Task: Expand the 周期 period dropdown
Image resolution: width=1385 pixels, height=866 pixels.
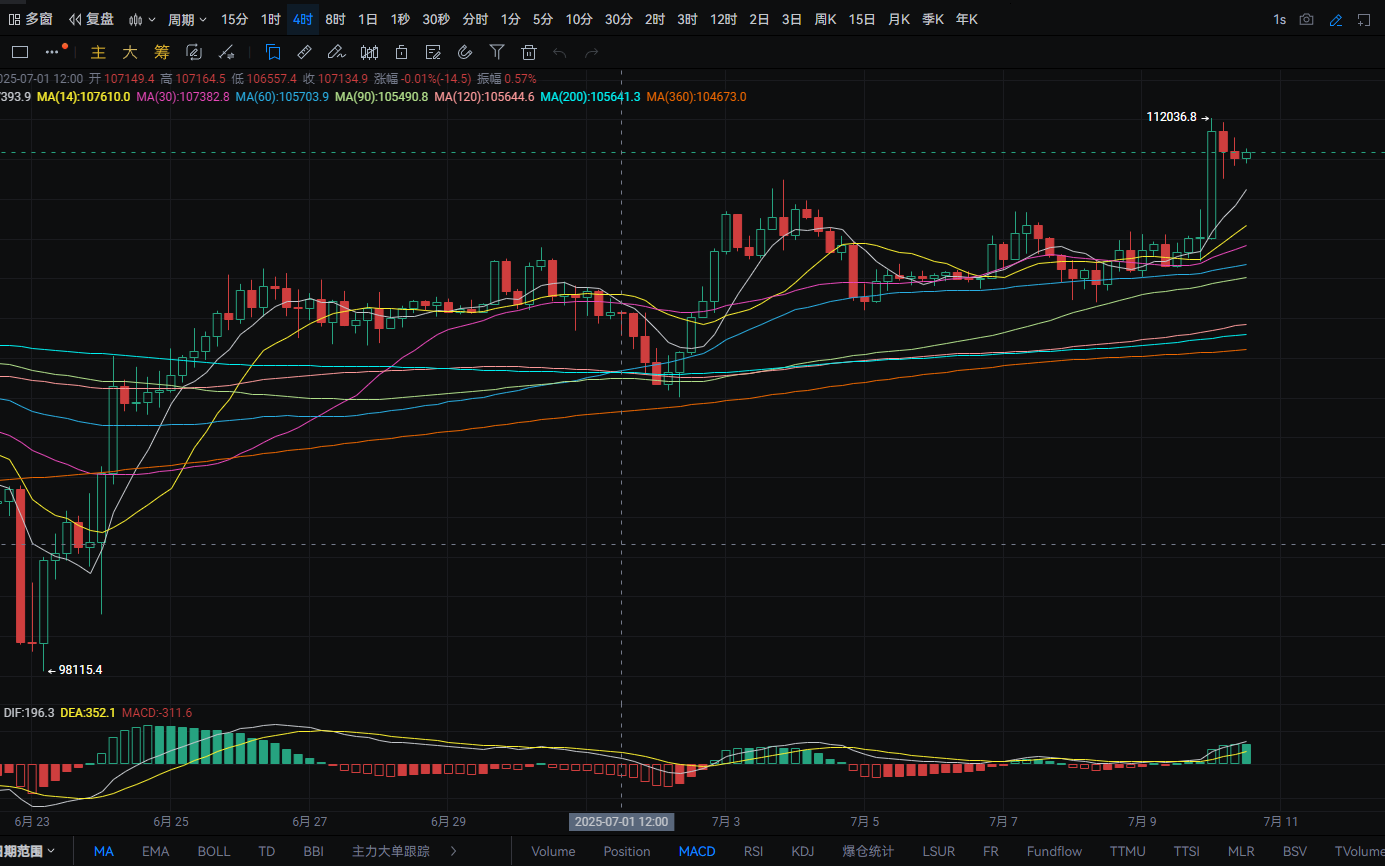Action: 187,19
